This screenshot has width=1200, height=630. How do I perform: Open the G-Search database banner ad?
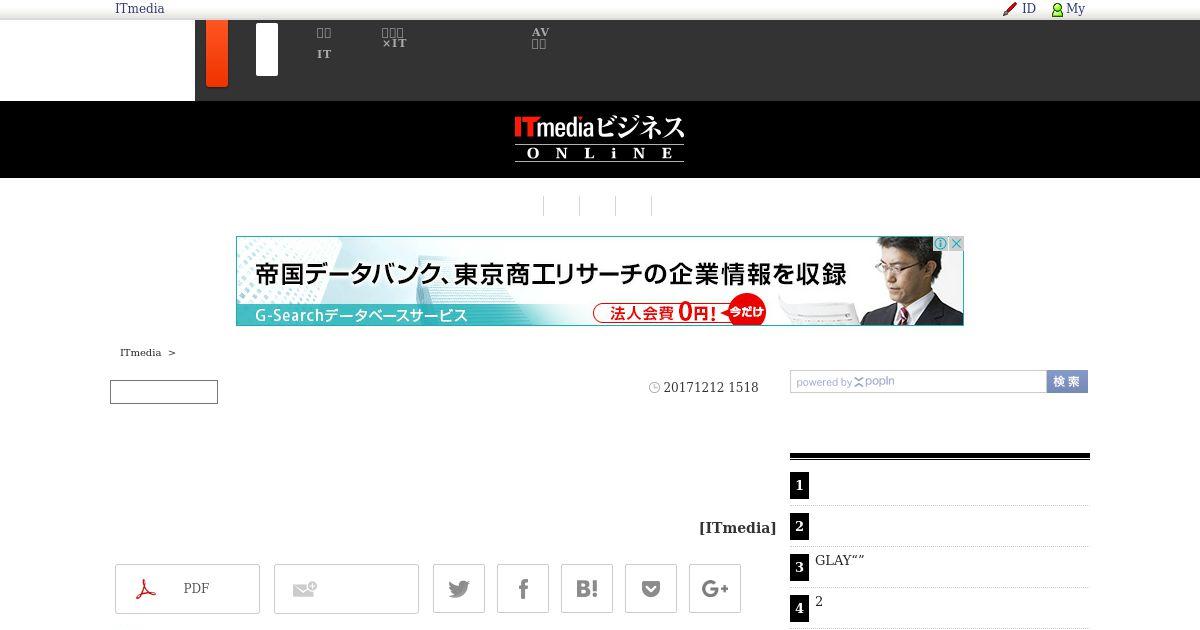tap(599, 281)
